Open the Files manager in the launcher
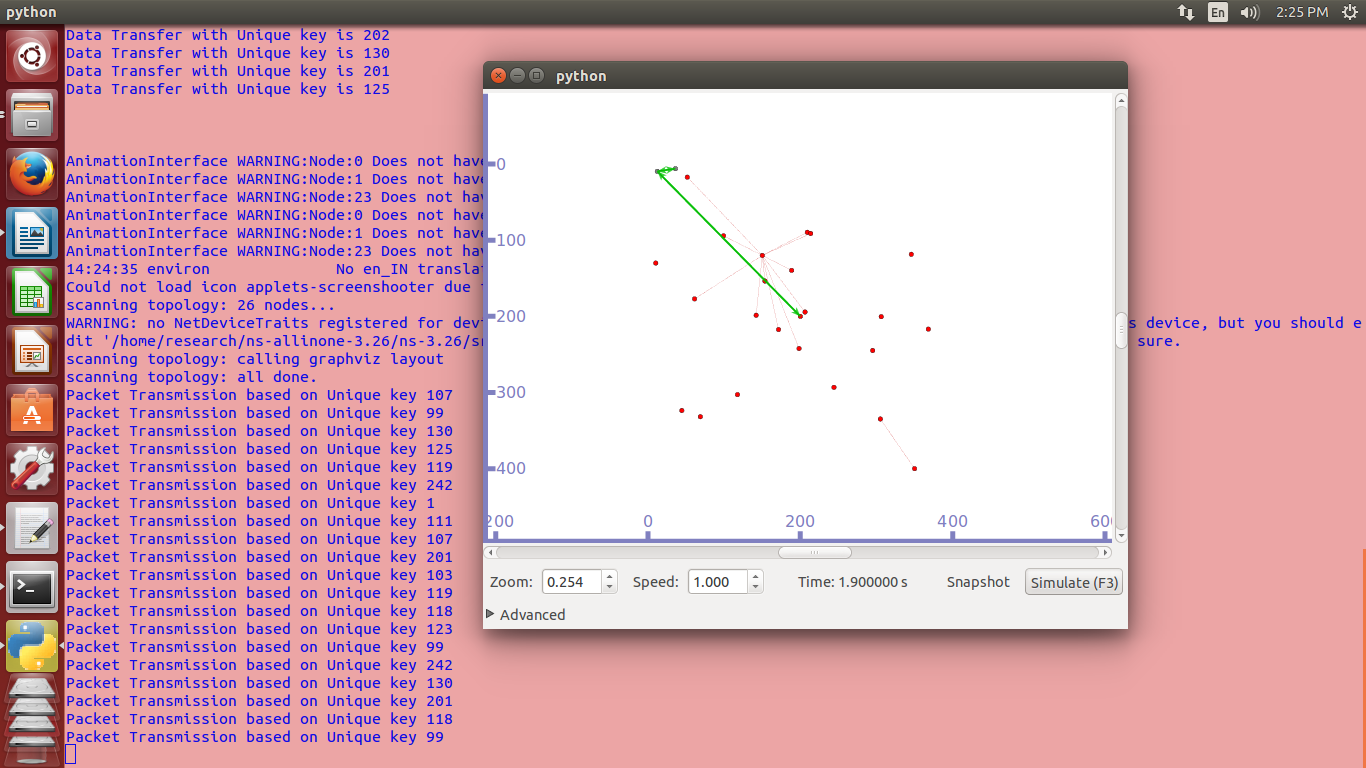1366x768 pixels. point(32,115)
